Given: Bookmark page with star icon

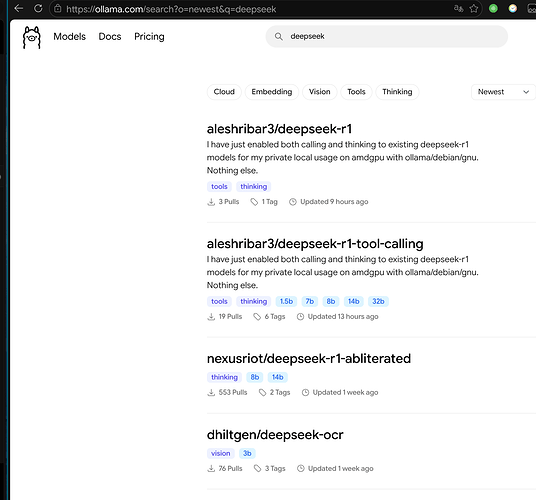Looking at the screenshot, I should coord(473,9).
